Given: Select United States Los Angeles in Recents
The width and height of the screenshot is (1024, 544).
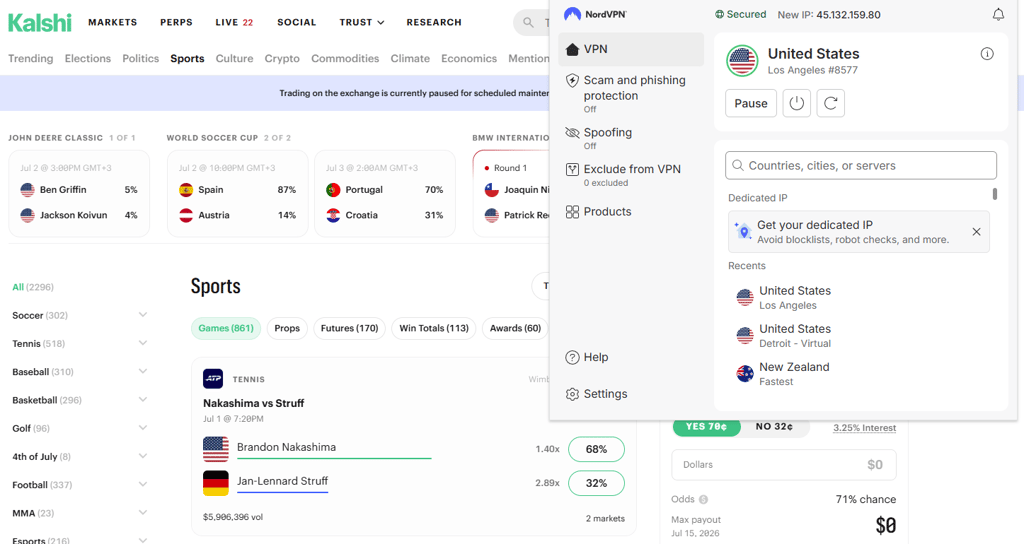Looking at the screenshot, I should tap(859, 298).
